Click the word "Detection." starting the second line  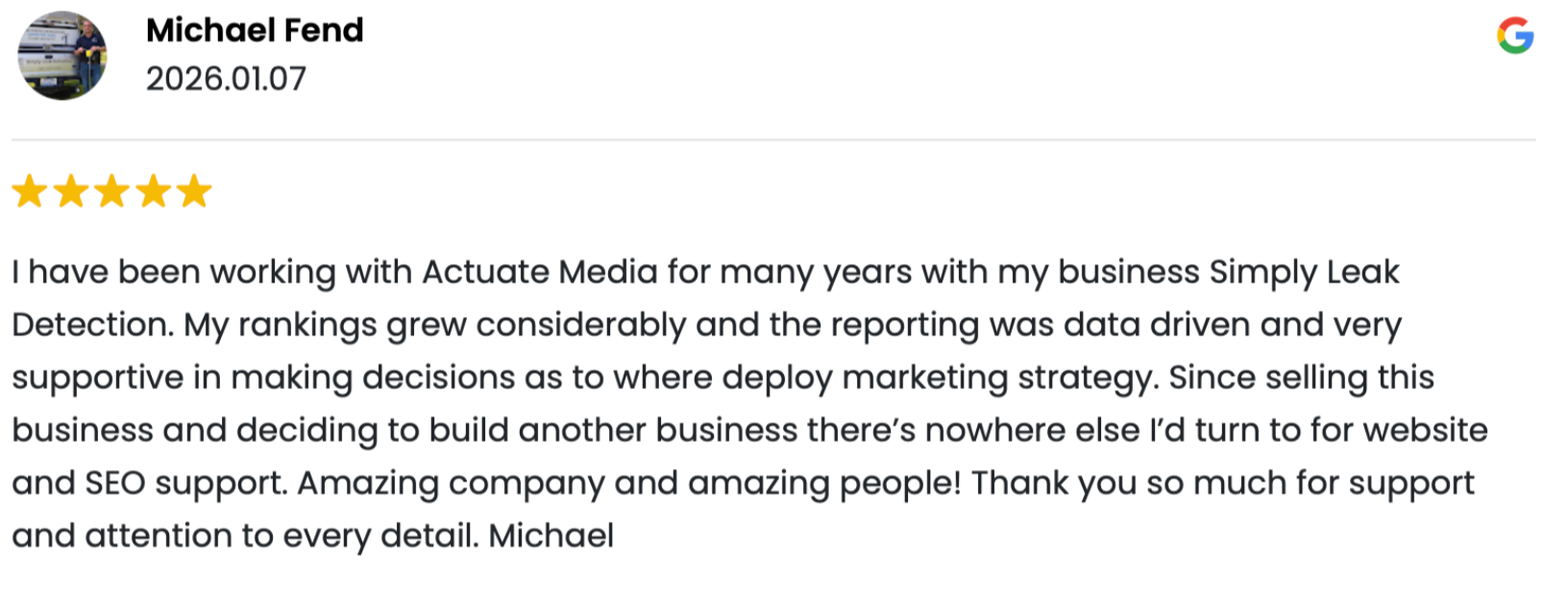[93, 325]
